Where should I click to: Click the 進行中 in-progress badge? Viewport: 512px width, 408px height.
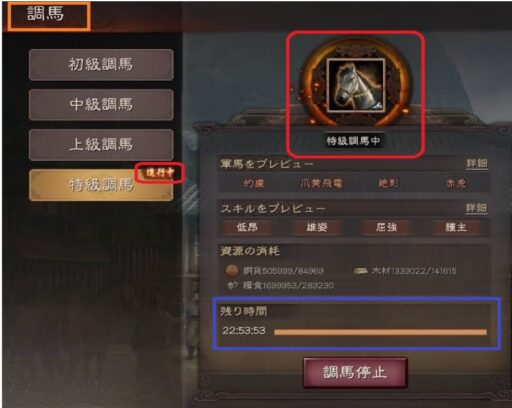pos(160,172)
